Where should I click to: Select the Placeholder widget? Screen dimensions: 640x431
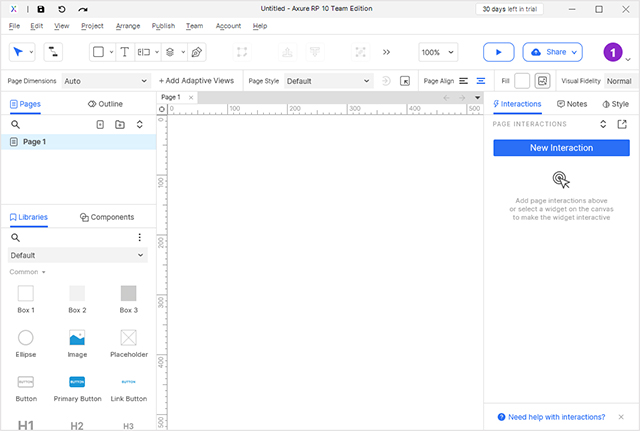[x=129, y=344]
